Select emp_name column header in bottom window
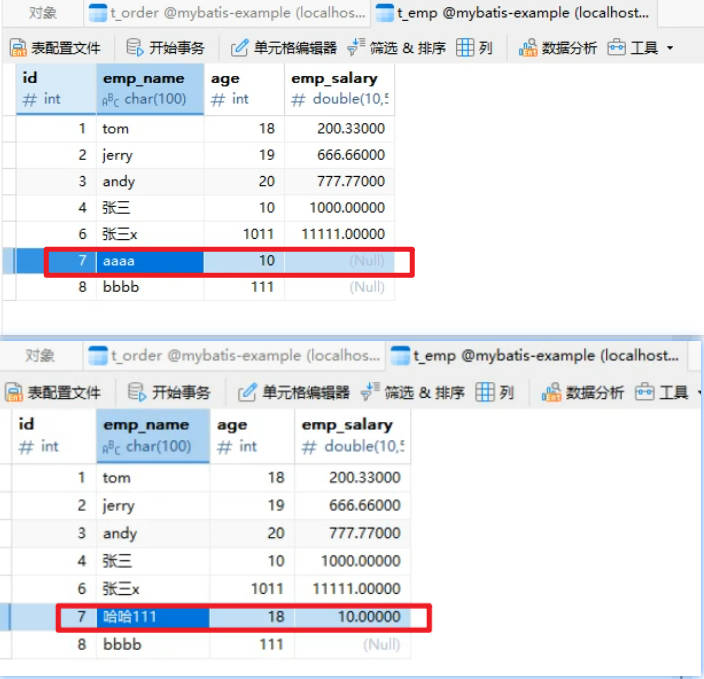The width and height of the screenshot is (704, 679). click(153, 436)
